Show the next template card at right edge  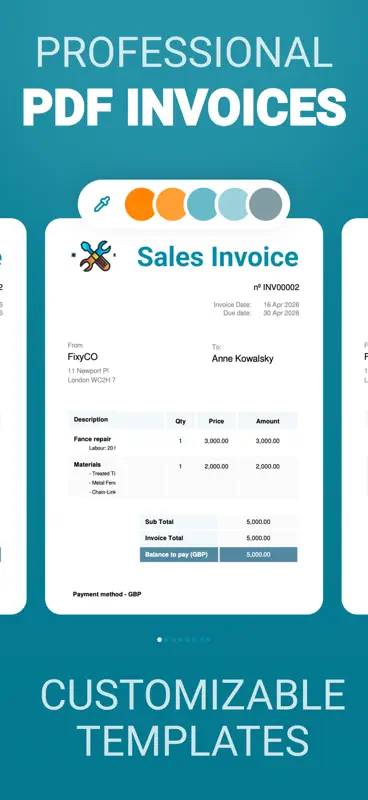point(355,416)
